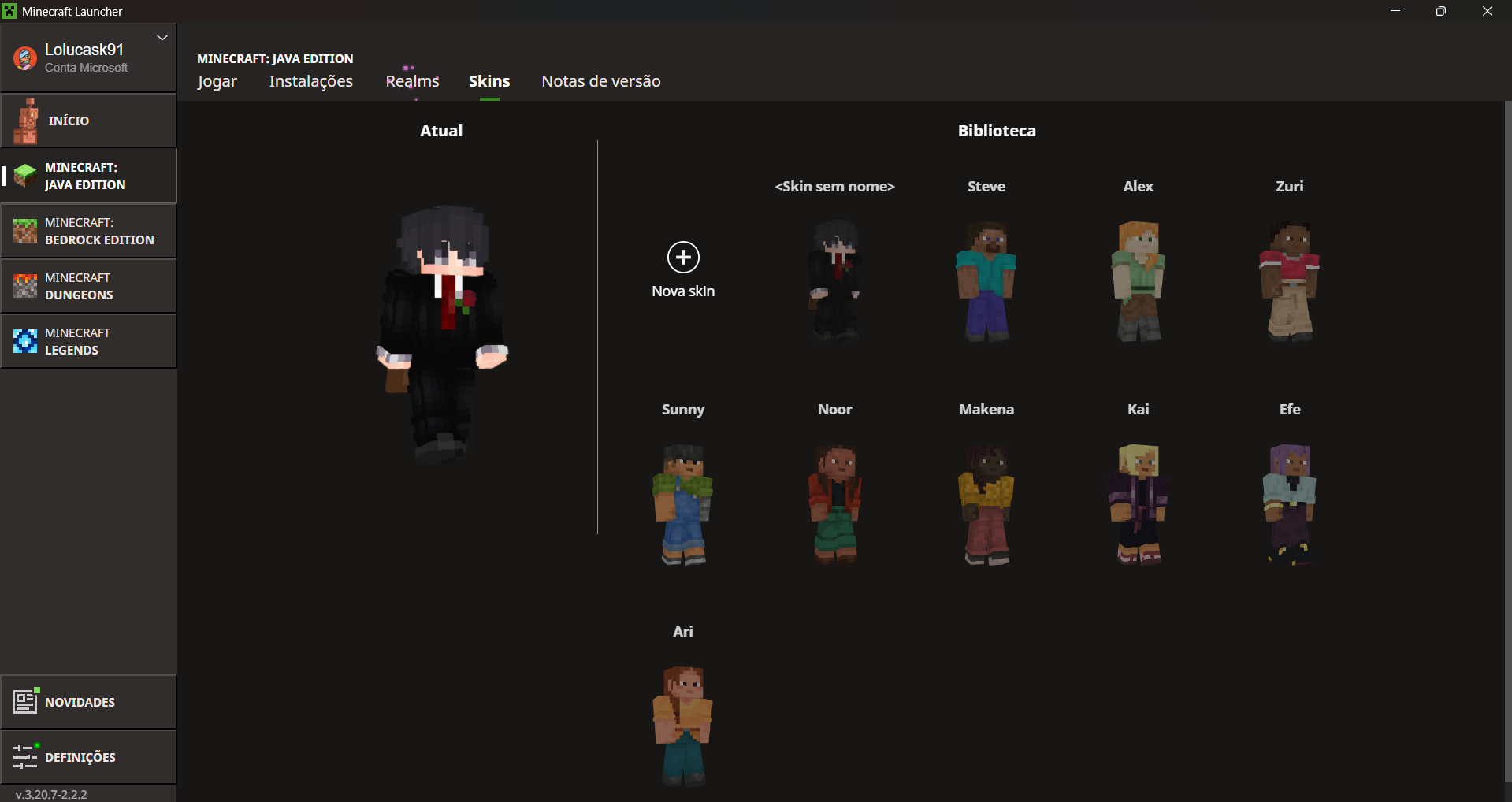
Task: Click the version text 'v.3.20.7-2.2.2'
Action: pos(51,794)
